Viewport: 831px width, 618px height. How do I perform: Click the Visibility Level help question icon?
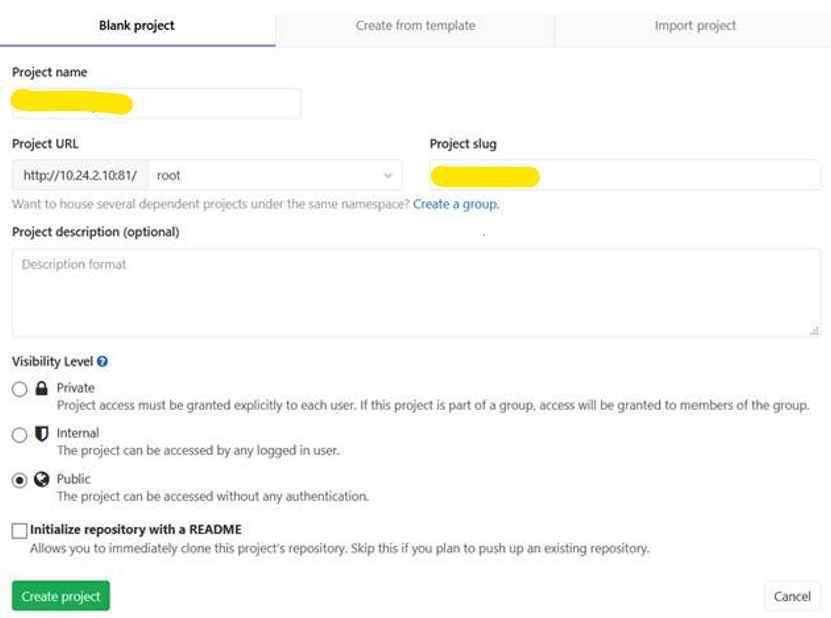coord(102,362)
